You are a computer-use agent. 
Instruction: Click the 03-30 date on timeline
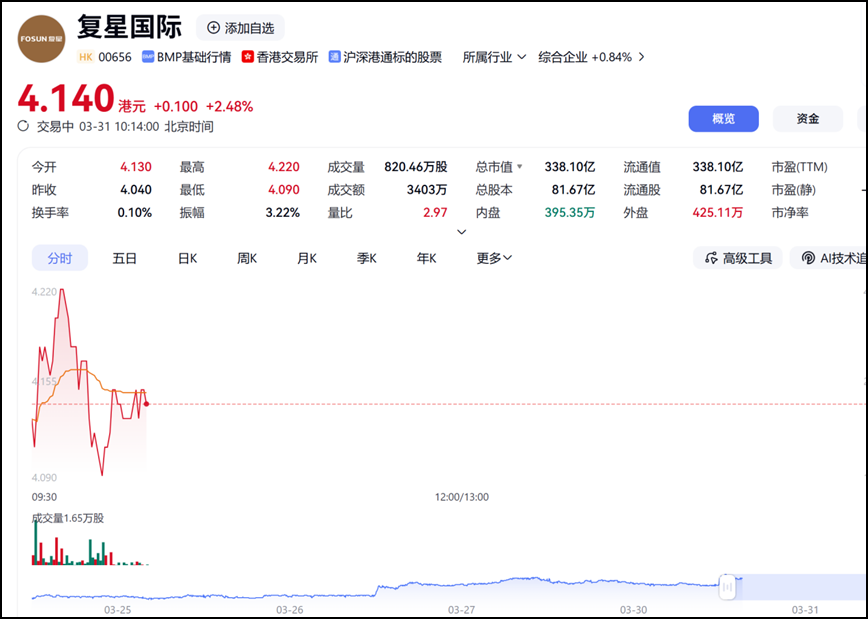pos(634,610)
